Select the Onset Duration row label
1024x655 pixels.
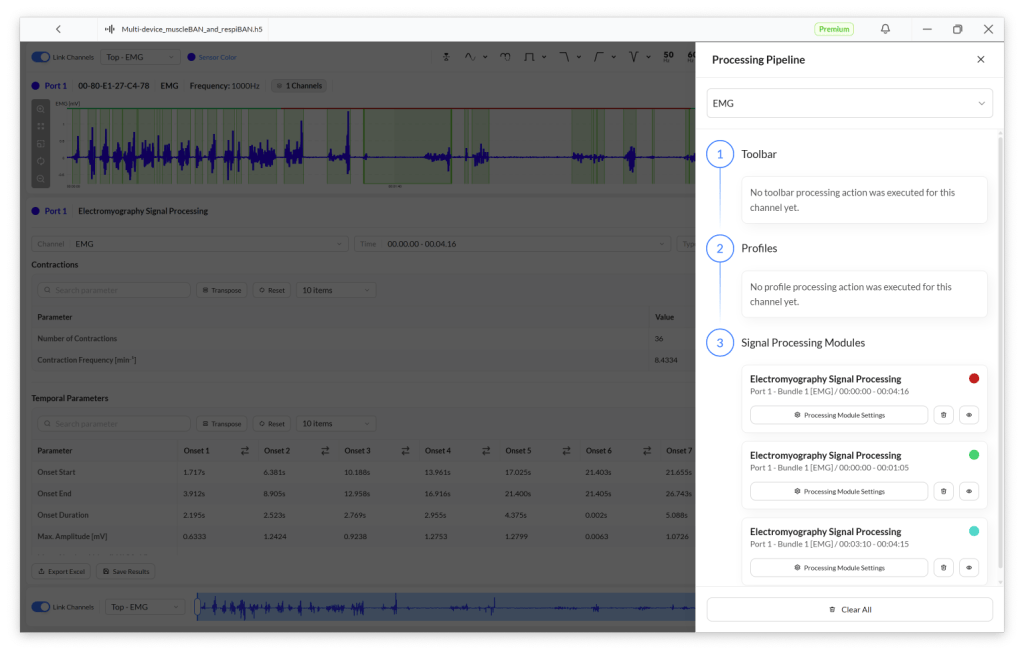(63, 515)
